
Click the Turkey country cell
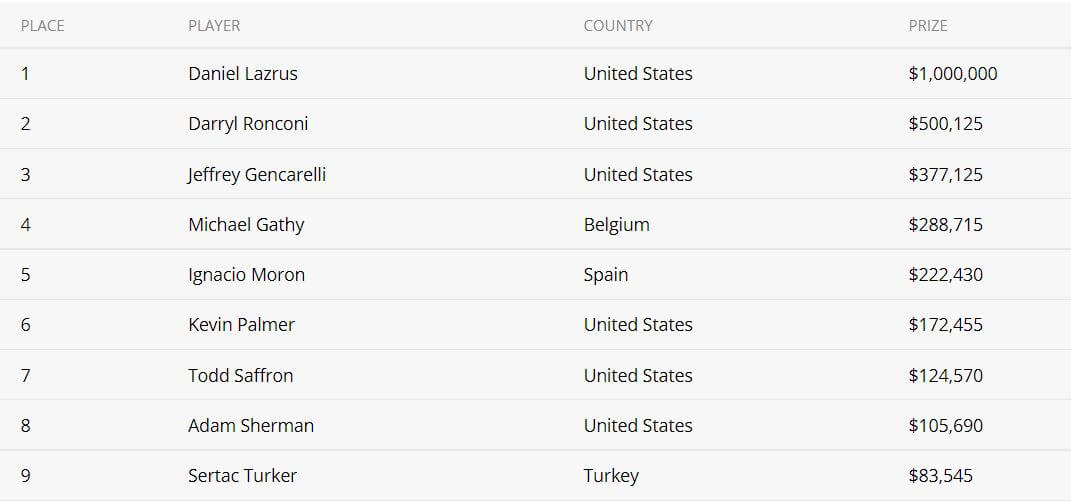pos(611,476)
